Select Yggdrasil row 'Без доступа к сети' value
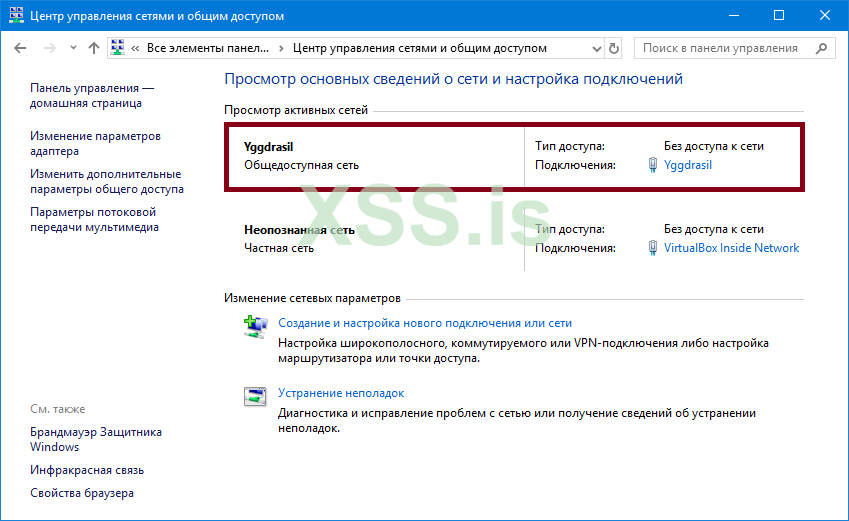The width and height of the screenshot is (849, 521). tap(714, 146)
